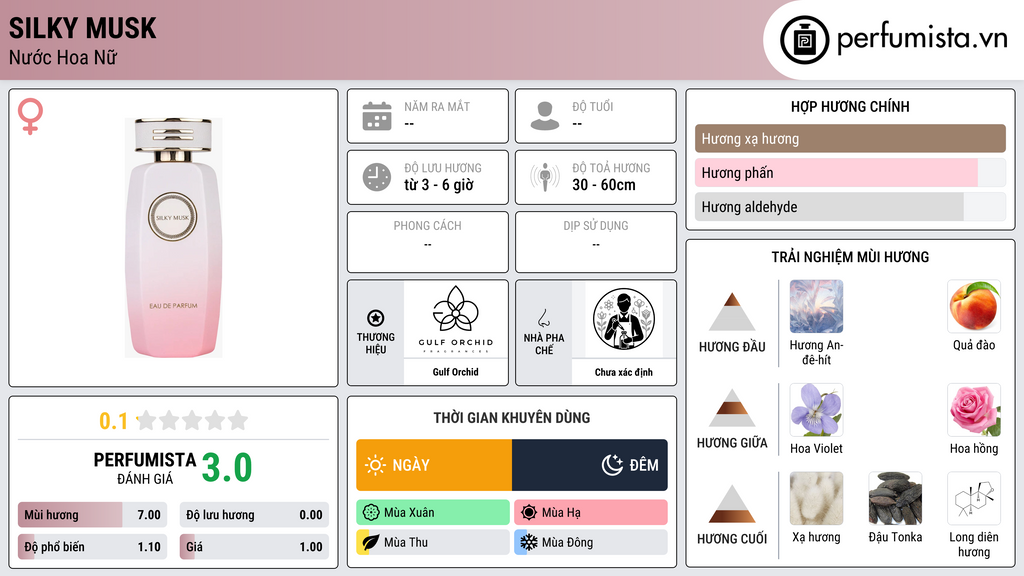
Task: Select the Đêm nighttime block
Action: point(590,465)
